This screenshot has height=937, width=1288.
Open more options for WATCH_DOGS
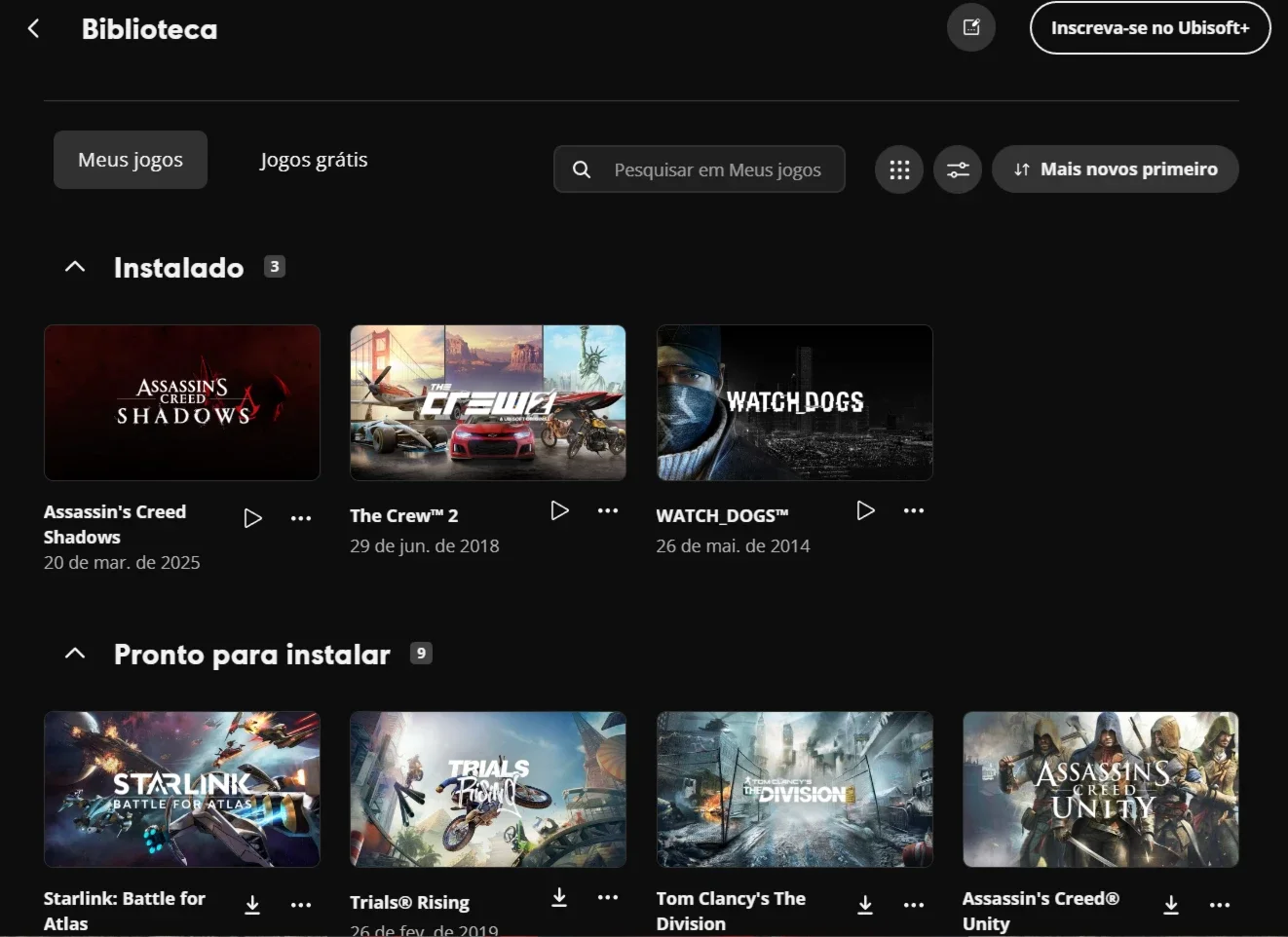click(x=914, y=510)
